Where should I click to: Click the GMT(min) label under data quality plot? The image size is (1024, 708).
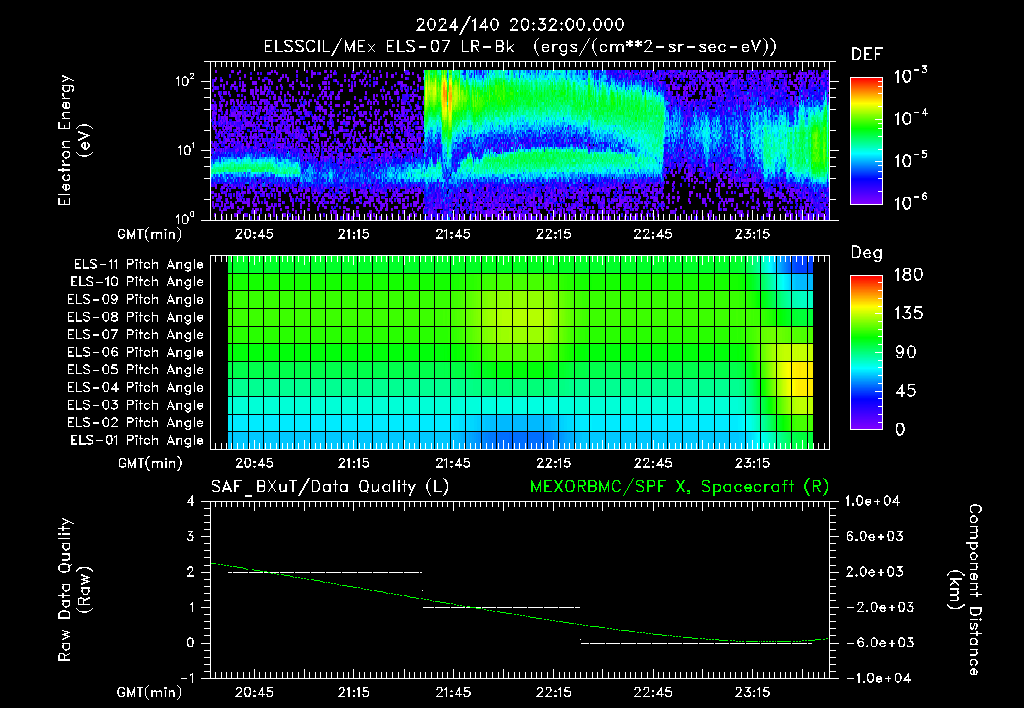(x=150, y=692)
